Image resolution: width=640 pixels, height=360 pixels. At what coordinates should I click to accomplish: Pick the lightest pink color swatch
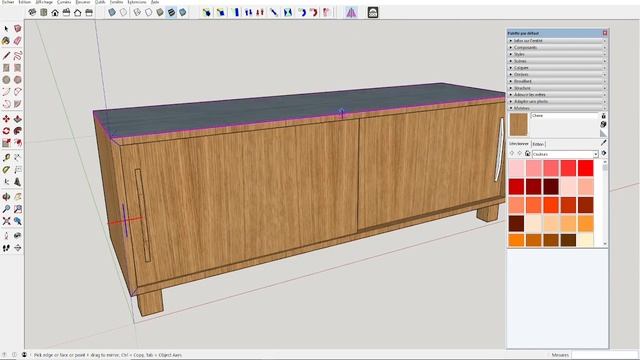(x=516, y=168)
